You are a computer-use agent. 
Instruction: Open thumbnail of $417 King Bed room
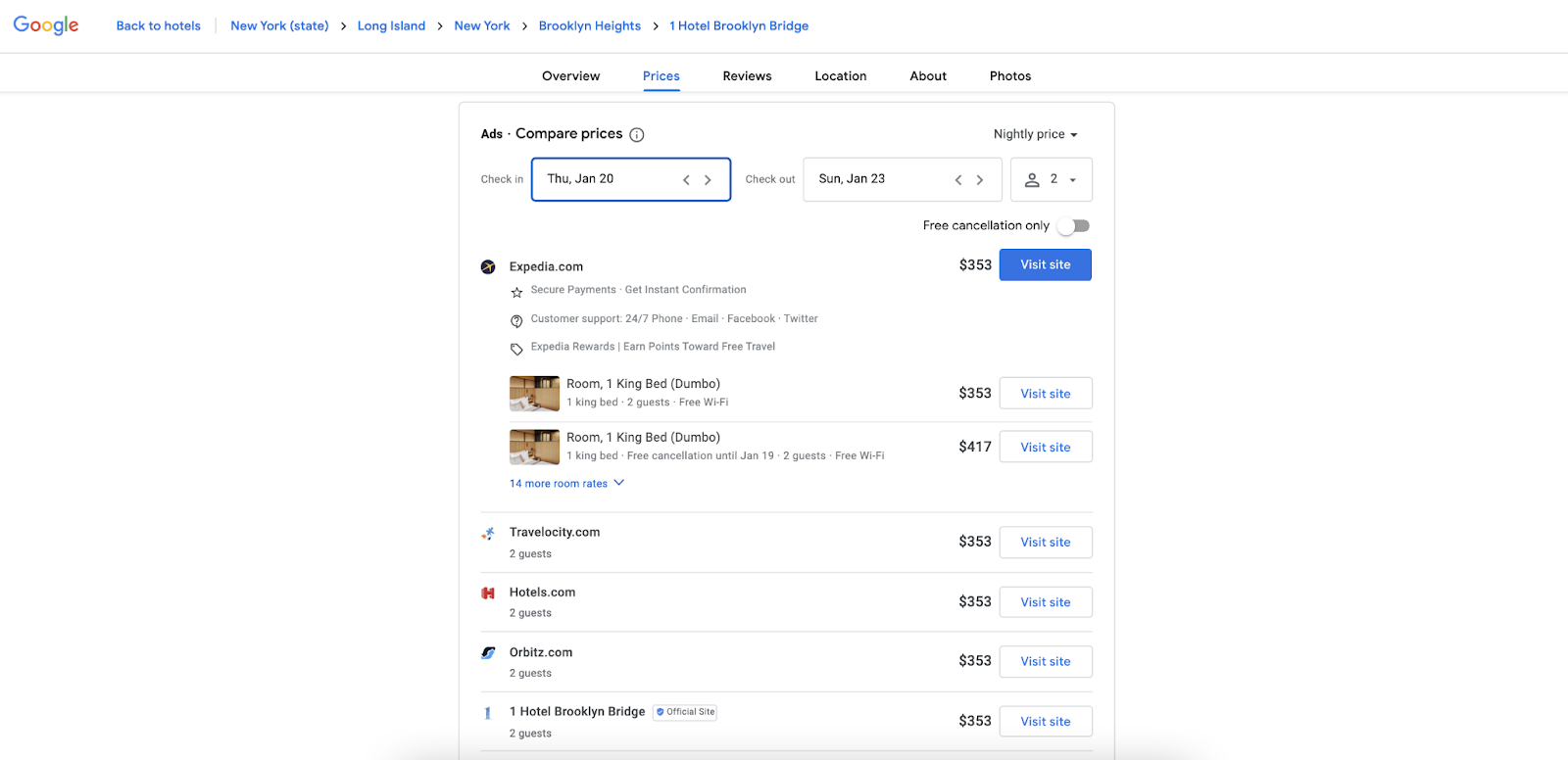pyautogui.click(x=534, y=448)
